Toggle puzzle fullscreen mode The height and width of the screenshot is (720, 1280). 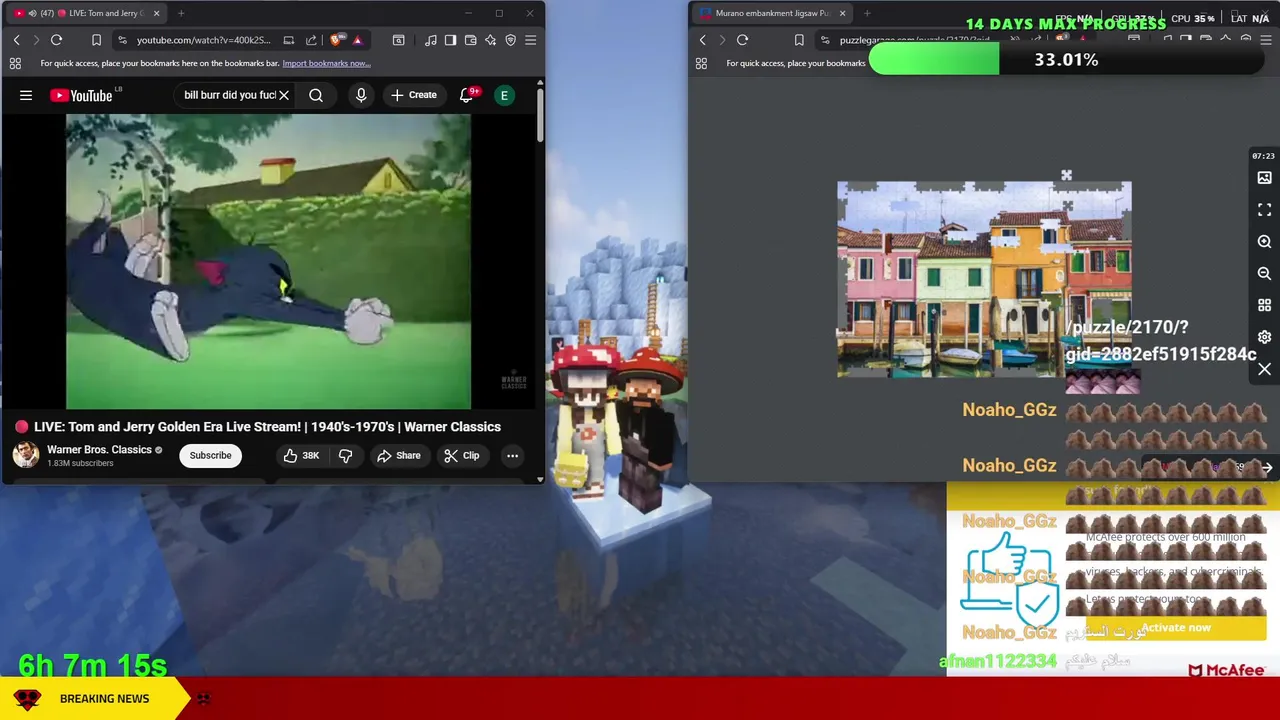(1264, 210)
